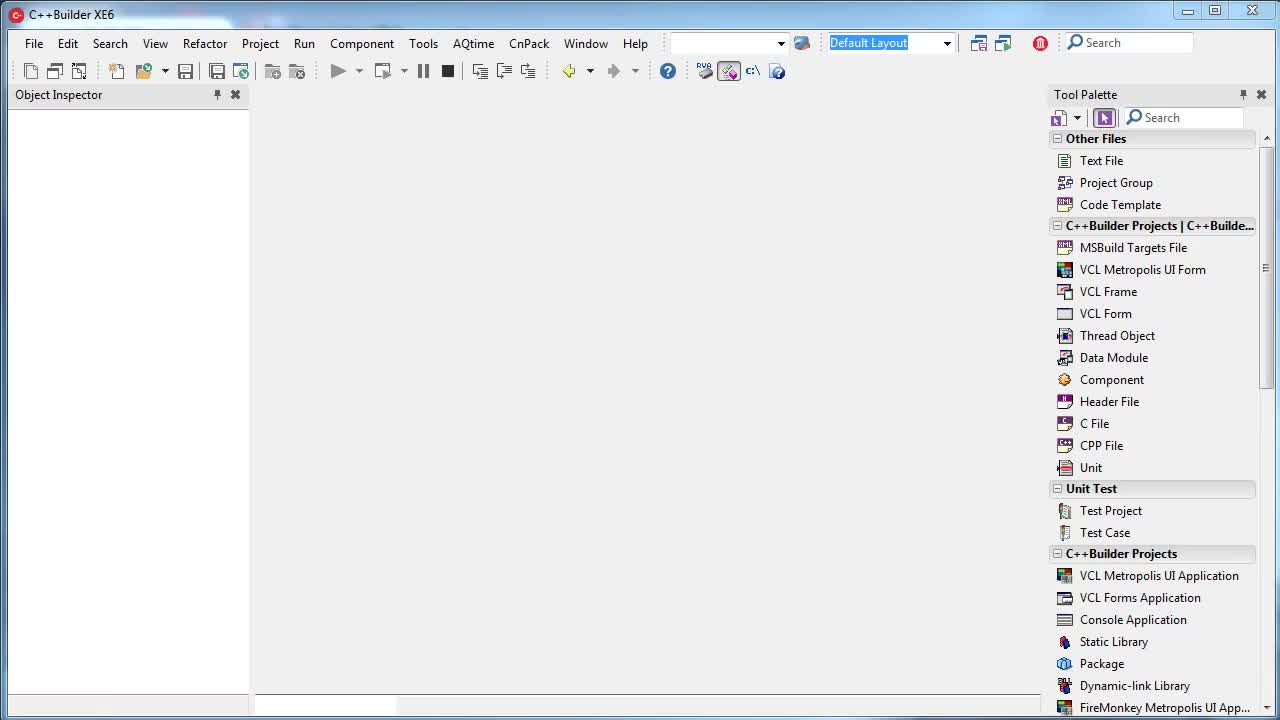Click the Set debug desktop icon
Screen dimensions: 1280x720
[x=1003, y=43]
